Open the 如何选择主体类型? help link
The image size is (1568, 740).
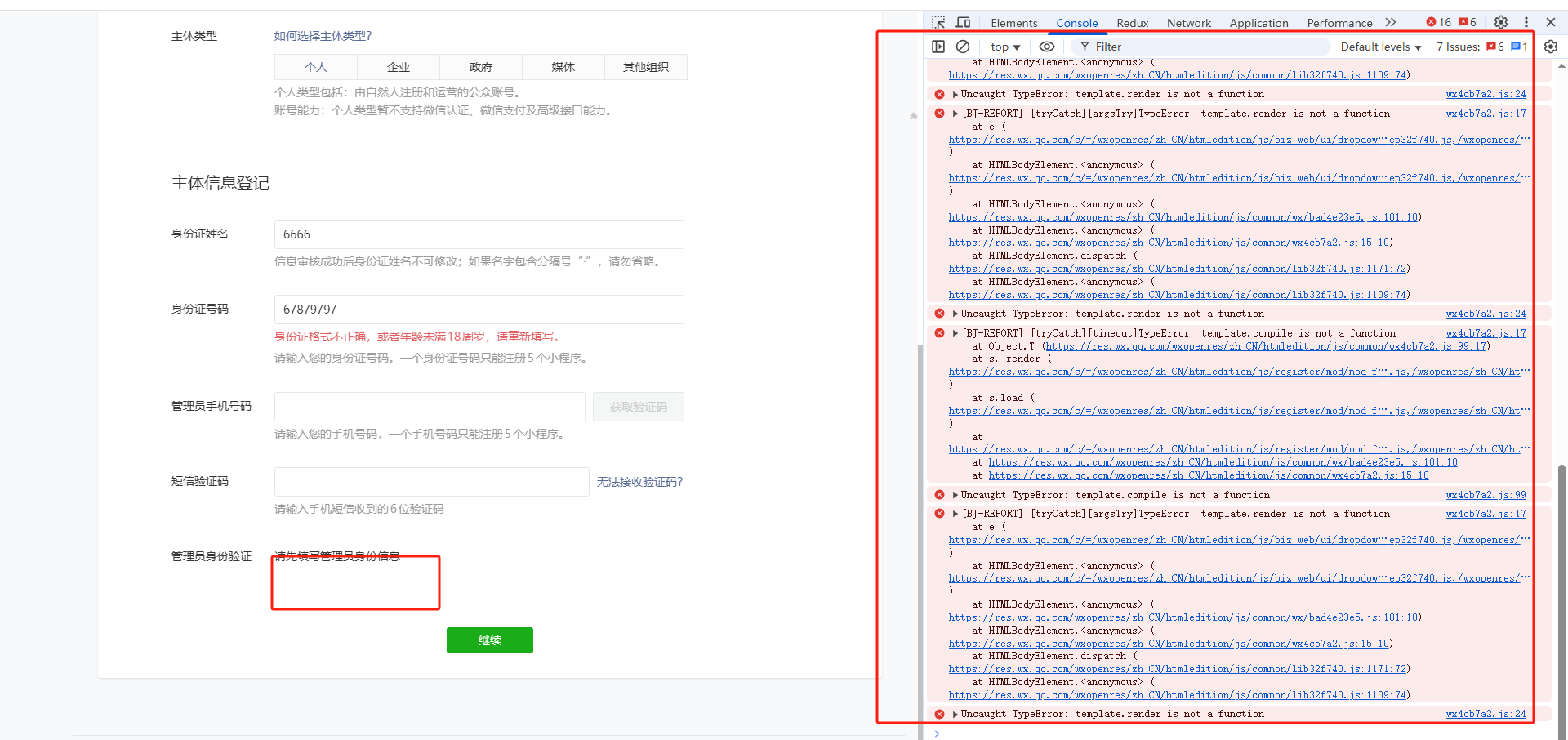pos(323,36)
